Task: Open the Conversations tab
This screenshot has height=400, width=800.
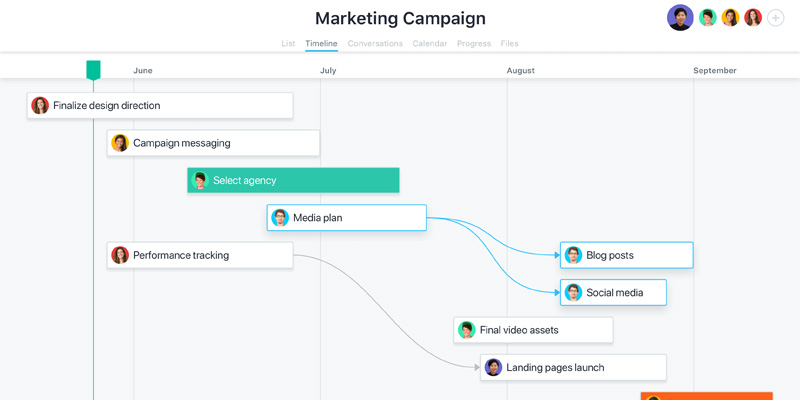Action: [x=375, y=44]
